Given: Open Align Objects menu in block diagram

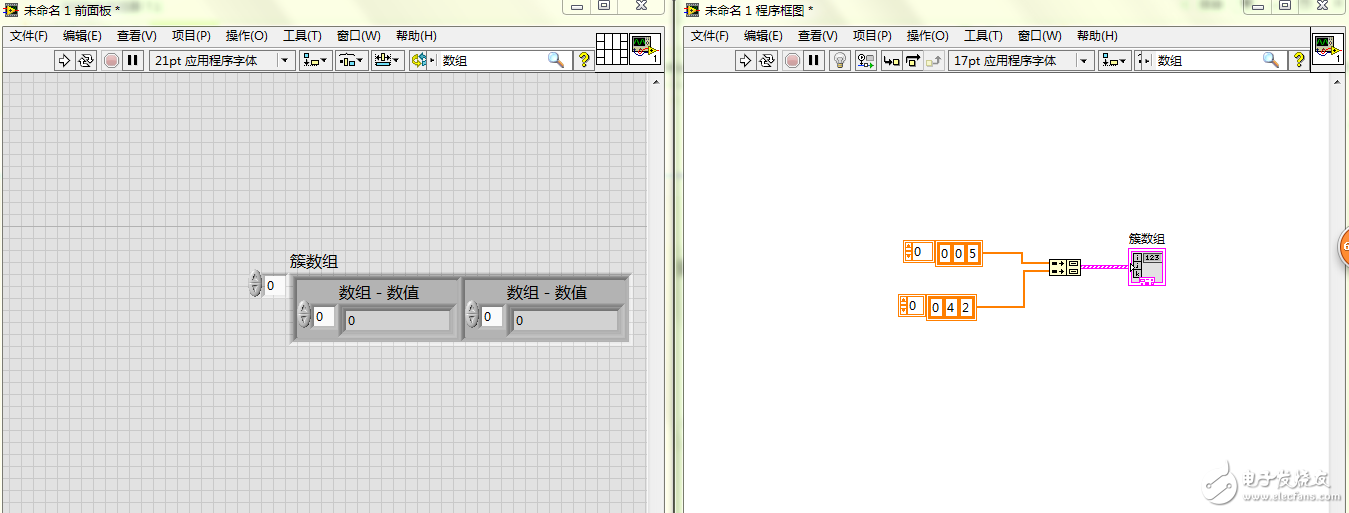Looking at the screenshot, I should pyautogui.click(x=1115, y=60).
